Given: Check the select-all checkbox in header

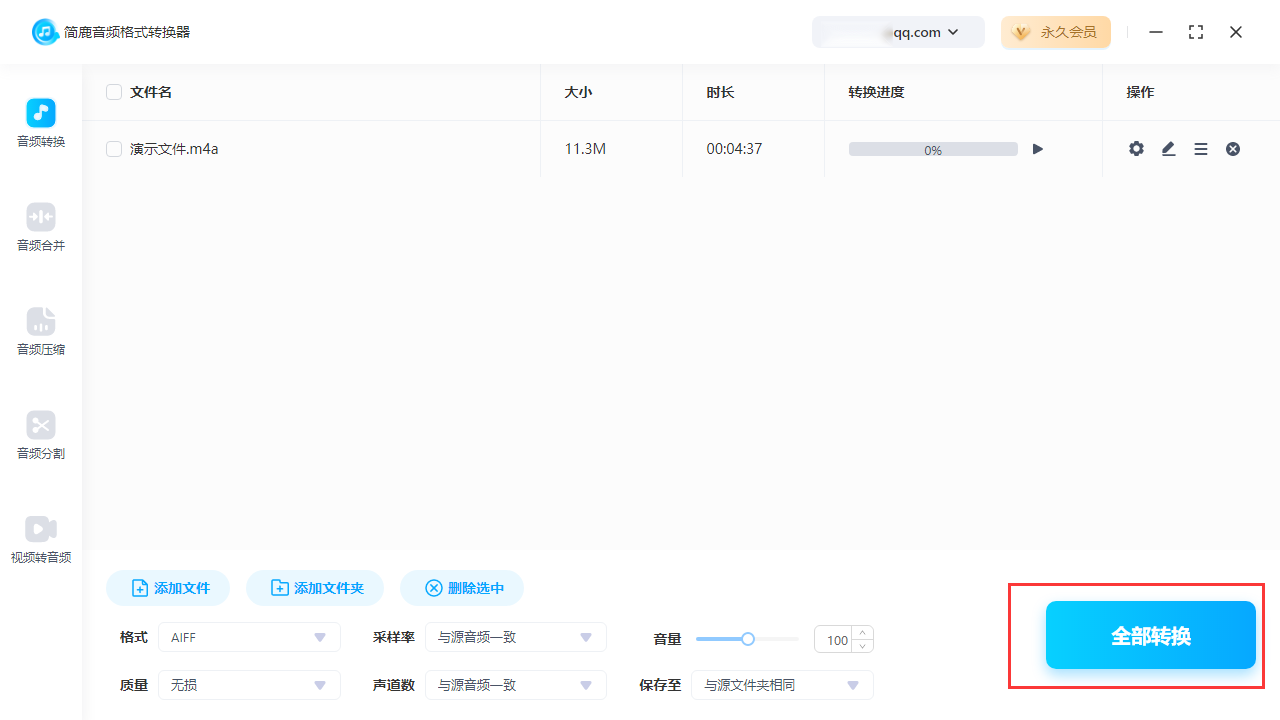Looking at the screenshot, I should (x=113, y=91).
